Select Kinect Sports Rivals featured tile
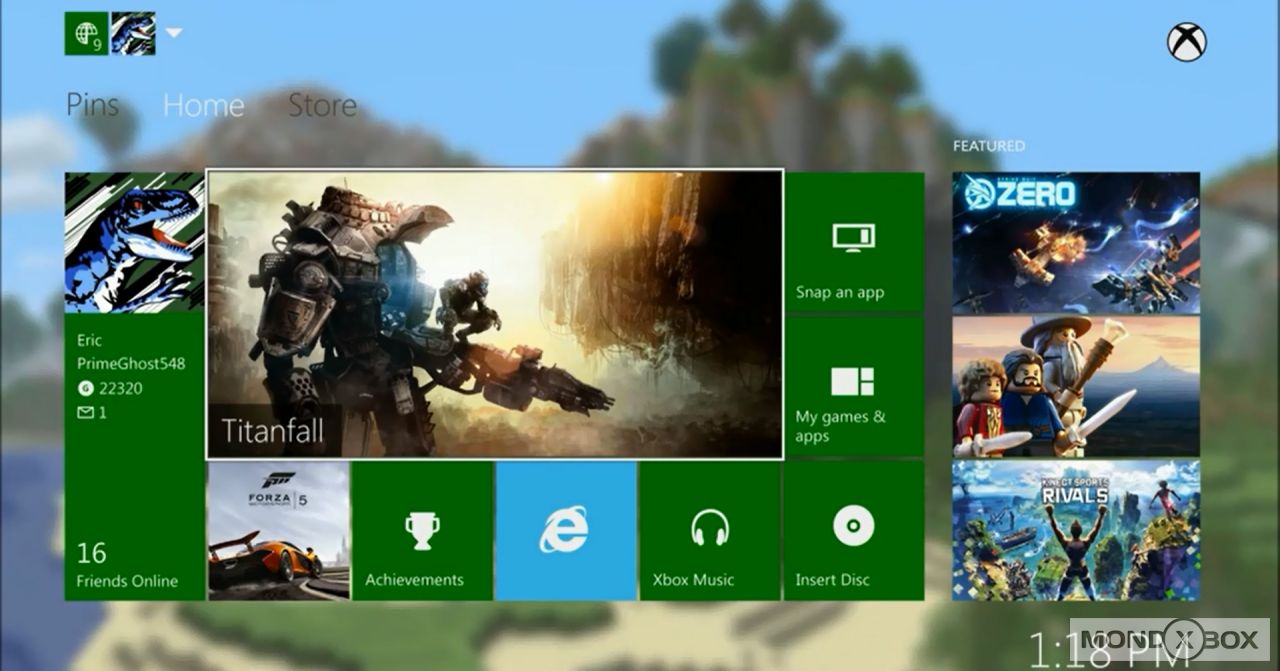 tap(1075, 530)
